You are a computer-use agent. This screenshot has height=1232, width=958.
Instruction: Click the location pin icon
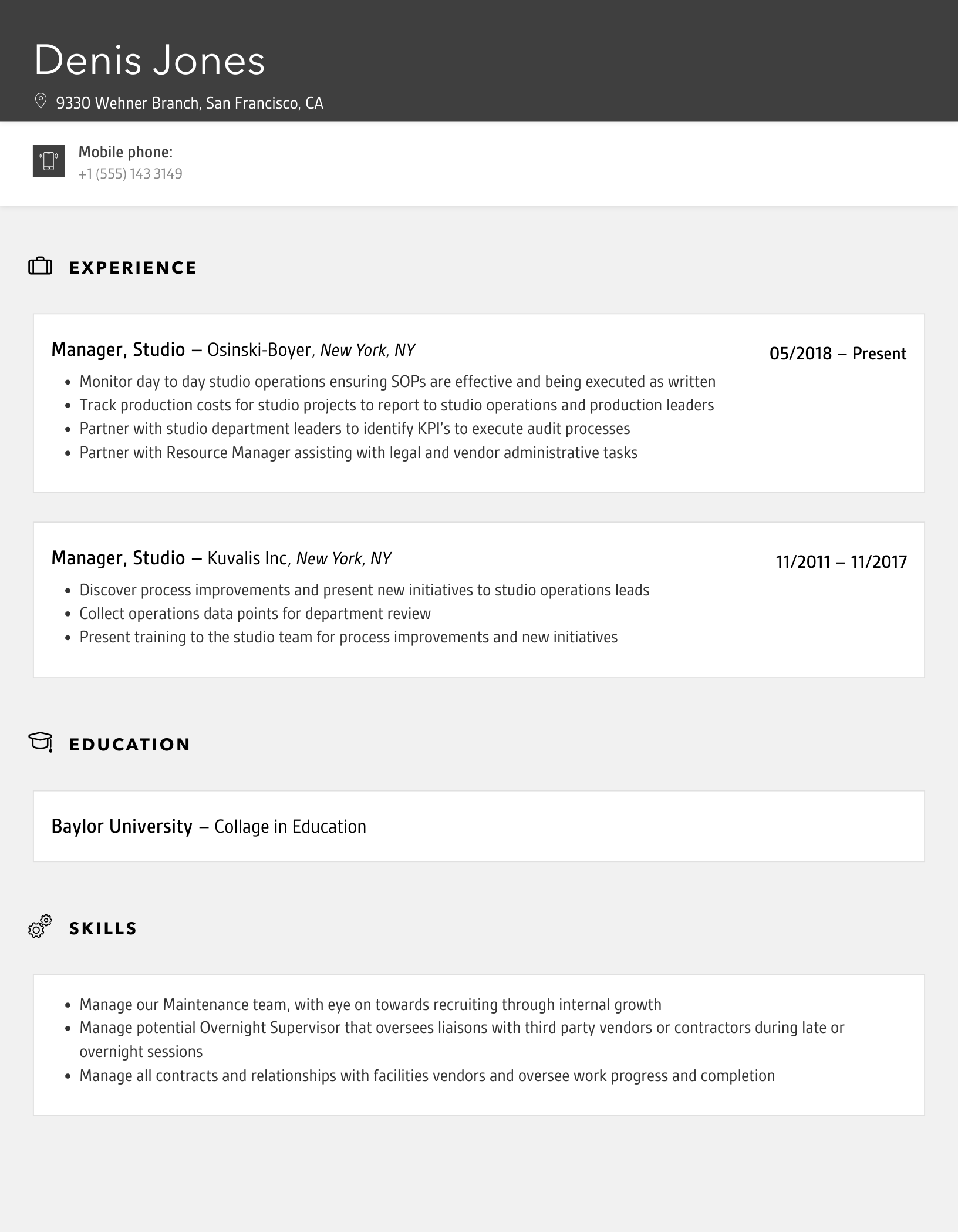click(41, 102)
